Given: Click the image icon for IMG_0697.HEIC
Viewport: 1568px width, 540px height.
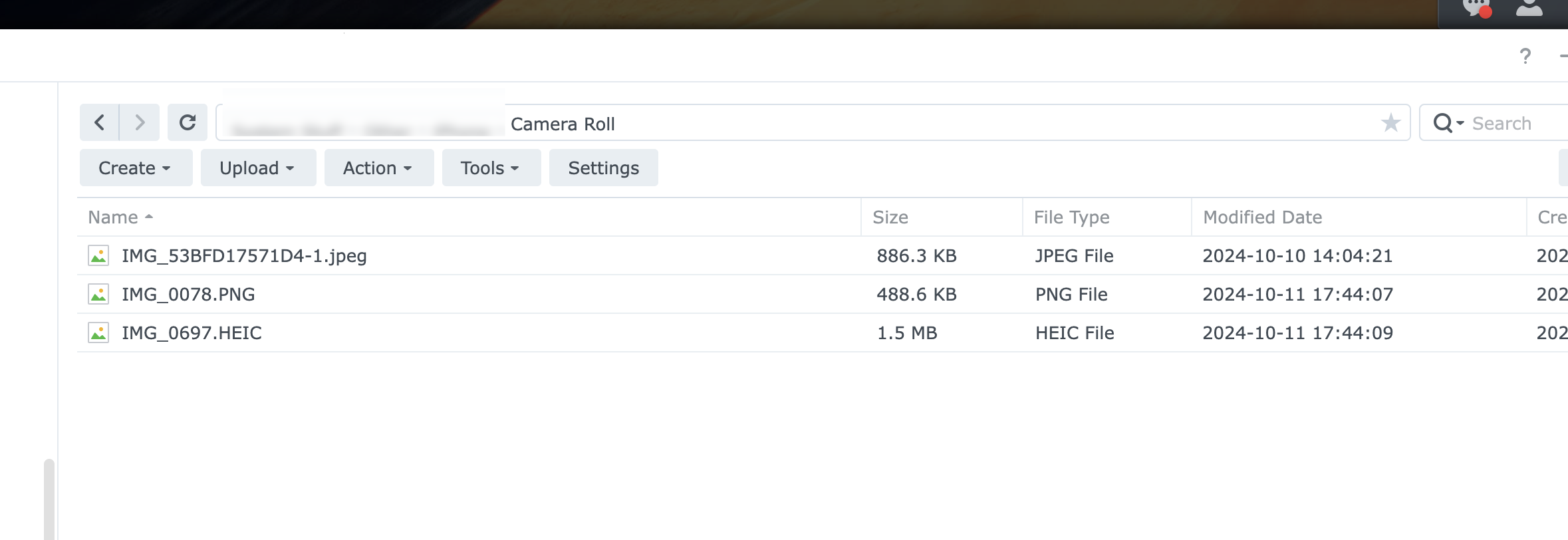Looking at the screenshot, I should click(x=98, y=333).
